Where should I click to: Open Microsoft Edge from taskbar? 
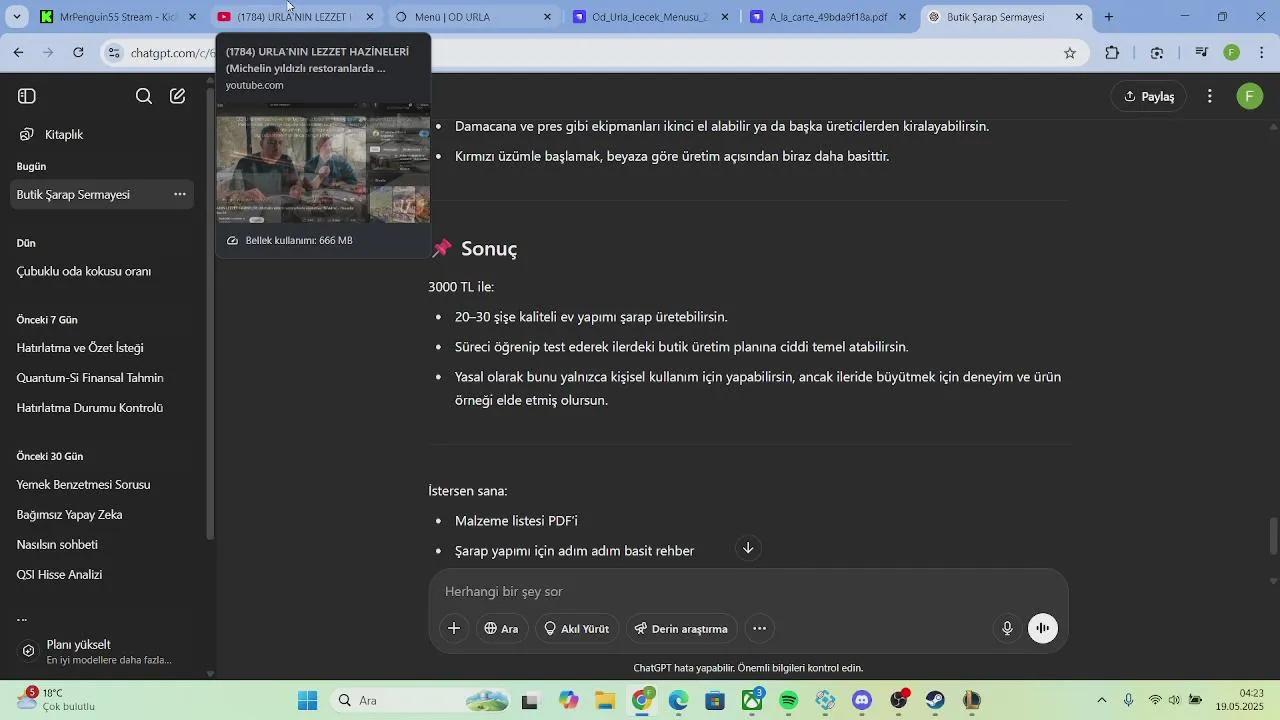click(678, 701)
